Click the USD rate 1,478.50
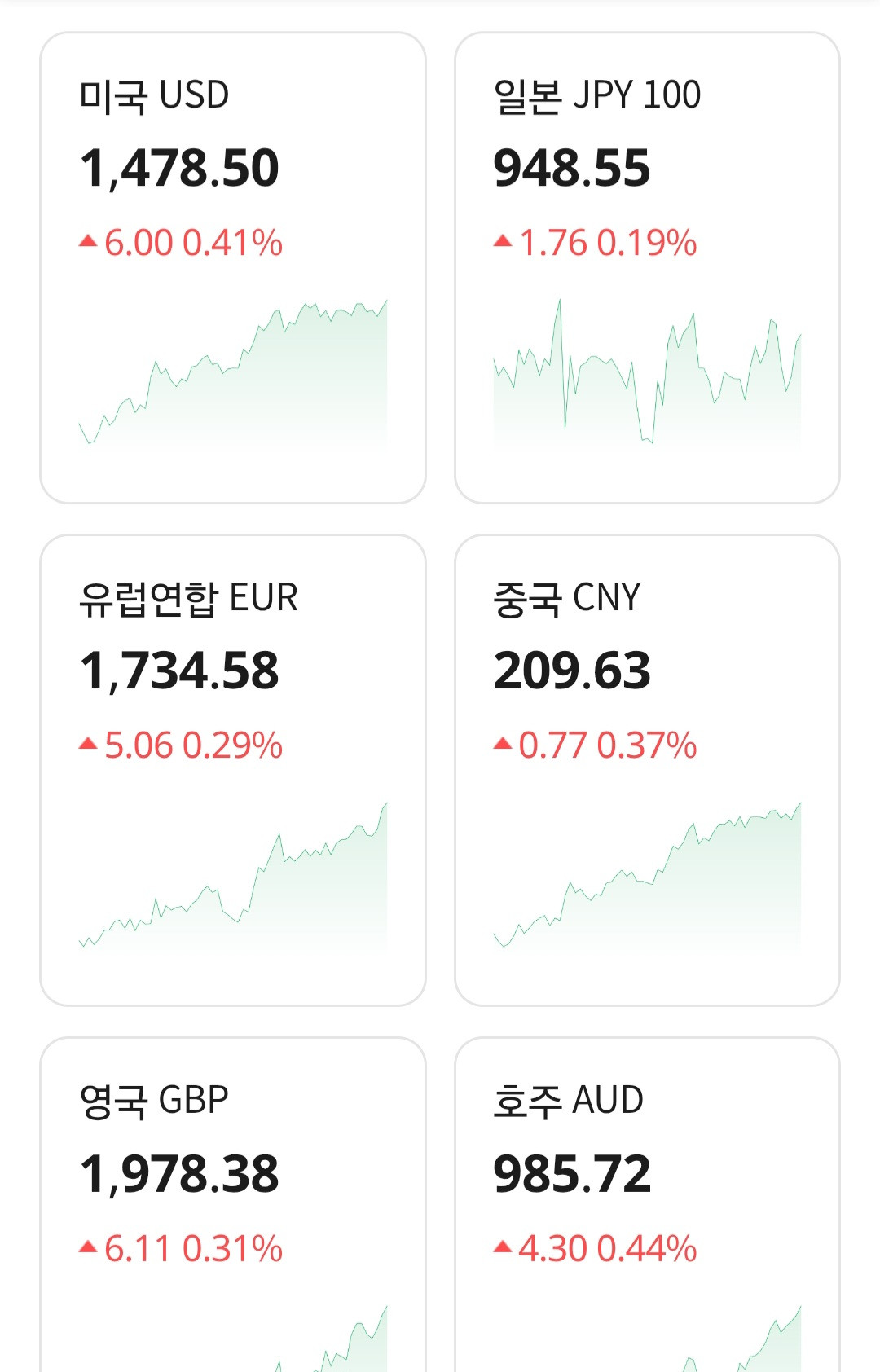The image size is (880, 1372). point(179,169)
